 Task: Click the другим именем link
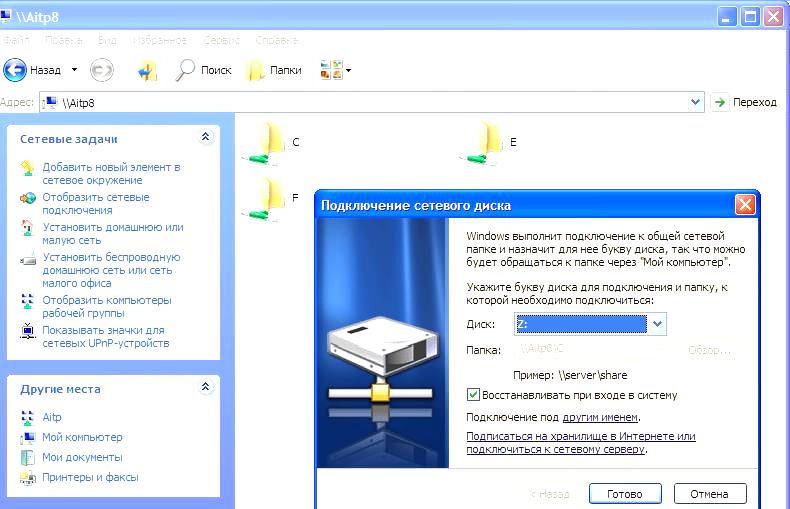pos(600,417)
